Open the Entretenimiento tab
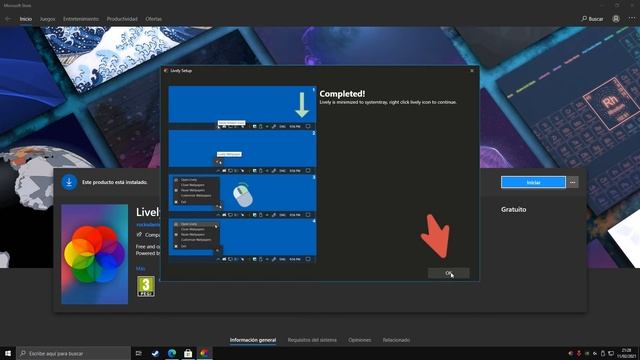 81,19
